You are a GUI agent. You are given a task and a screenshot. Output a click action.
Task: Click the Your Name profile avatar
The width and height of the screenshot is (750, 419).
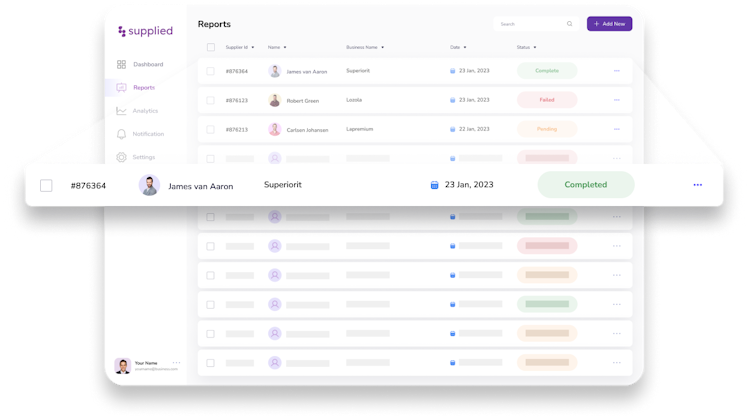tap(123, 366)
